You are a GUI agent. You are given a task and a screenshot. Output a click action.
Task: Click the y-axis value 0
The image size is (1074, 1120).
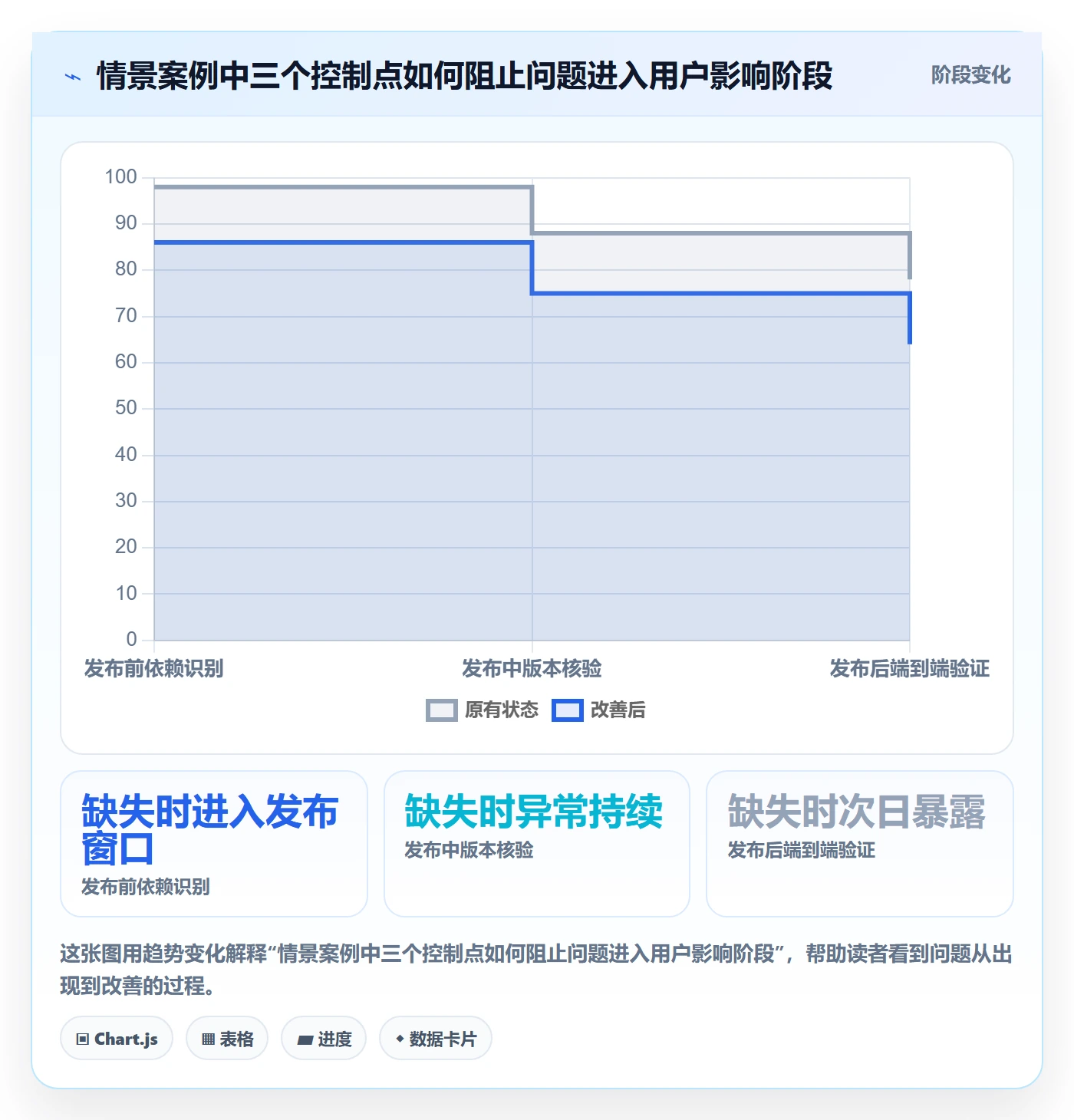131,639
